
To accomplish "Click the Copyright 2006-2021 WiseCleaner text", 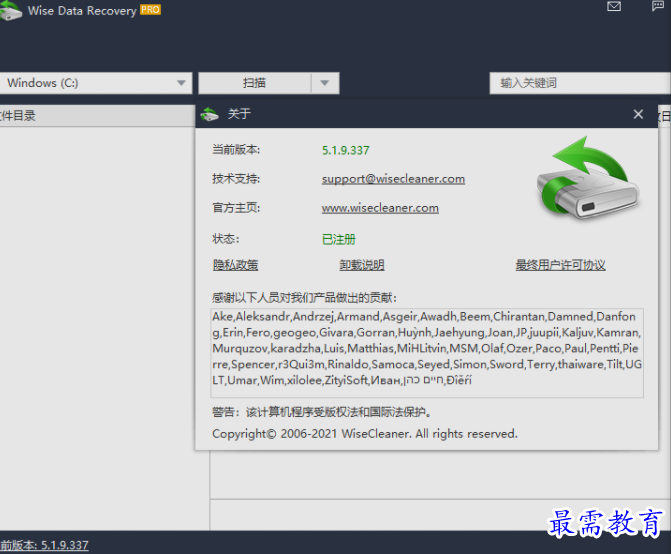I will click(x=365, y=434).
